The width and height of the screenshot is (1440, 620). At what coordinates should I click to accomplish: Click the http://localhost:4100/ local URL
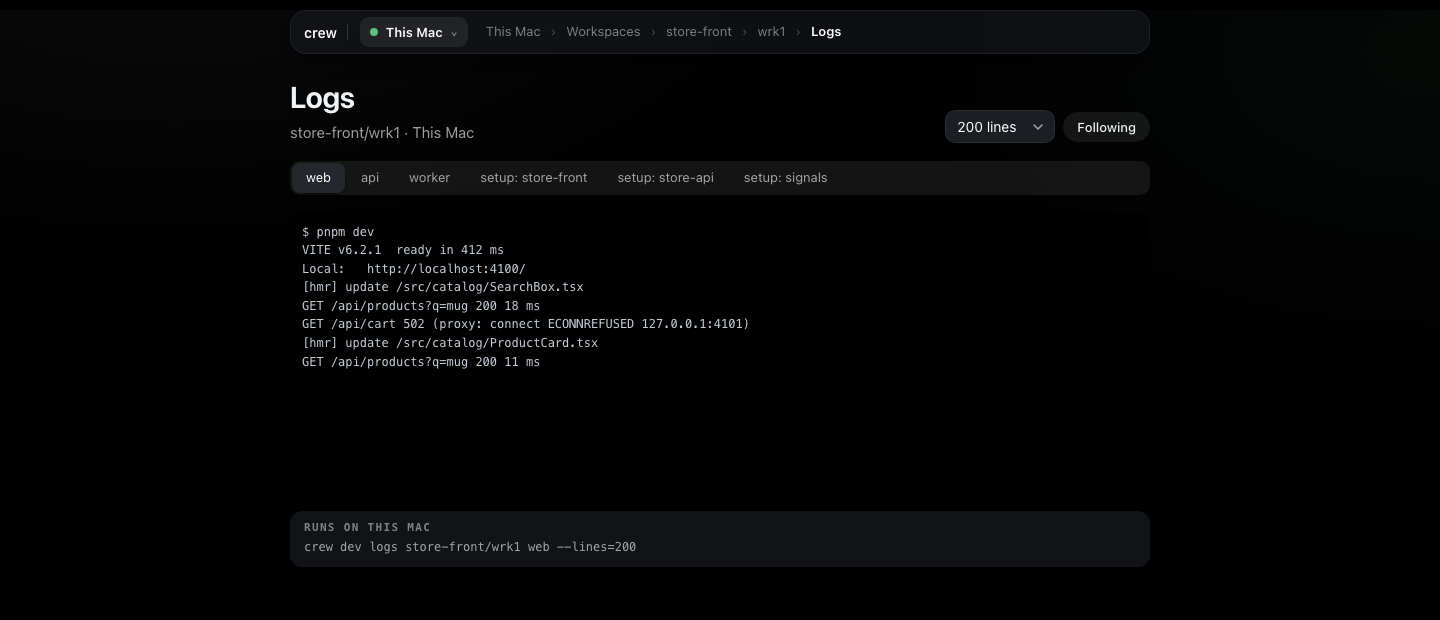tap(446, 269)
